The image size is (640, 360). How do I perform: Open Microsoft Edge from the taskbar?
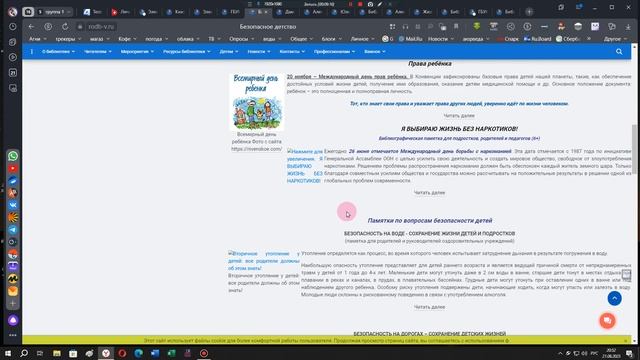(x=138, y=353)
